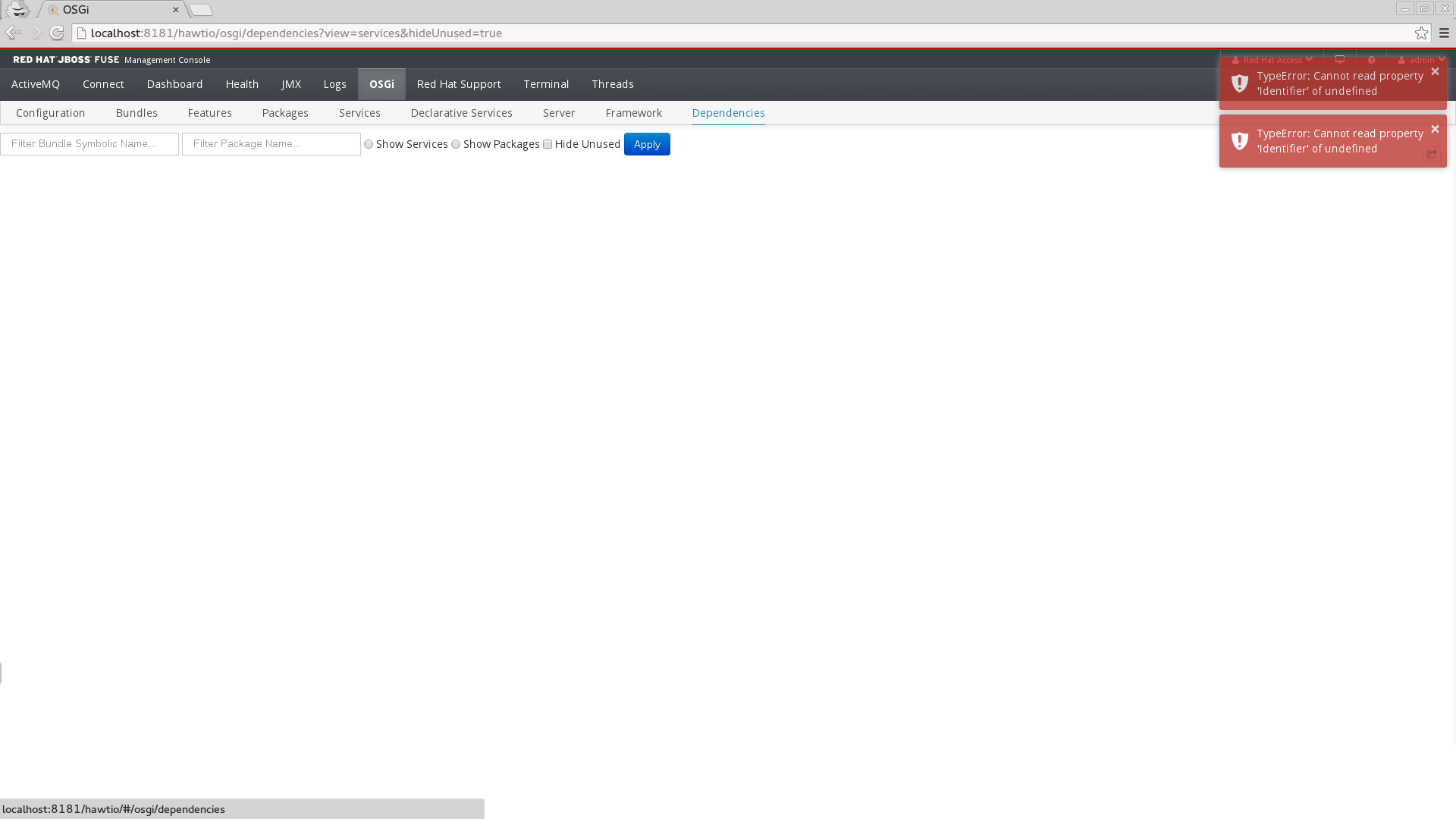1456x819 pixels.
Task: Click the monitor icon in the header
Action: pos(1340,59)
